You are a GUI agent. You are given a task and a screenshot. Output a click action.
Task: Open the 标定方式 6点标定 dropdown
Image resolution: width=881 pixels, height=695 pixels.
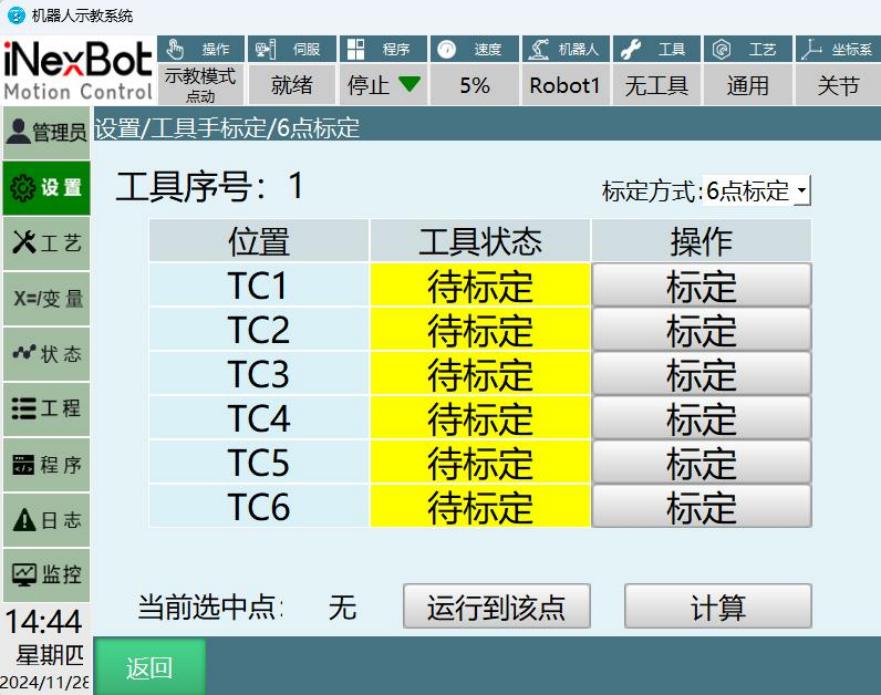pyautogui.click(x=756, y=191)
